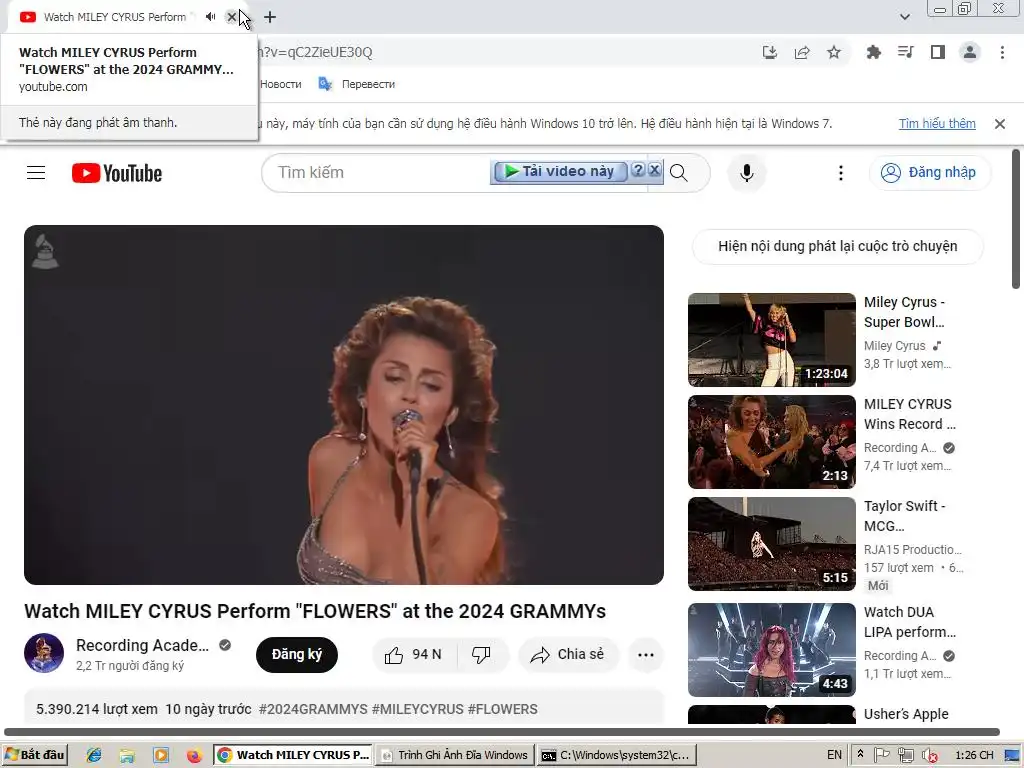Image resolution: width=1024 pixels, height=768 pixels.
Task: Open the MILEY CYRUS Wins Record thumbnail
Action: [x=771, y=441]
